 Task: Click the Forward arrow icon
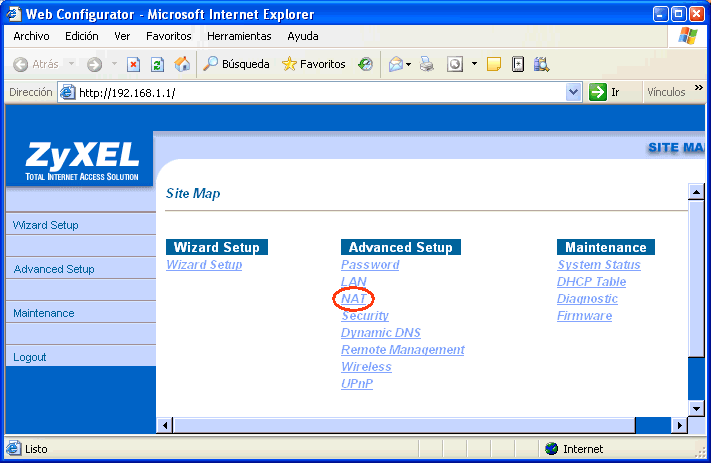[x=94, y=64]
